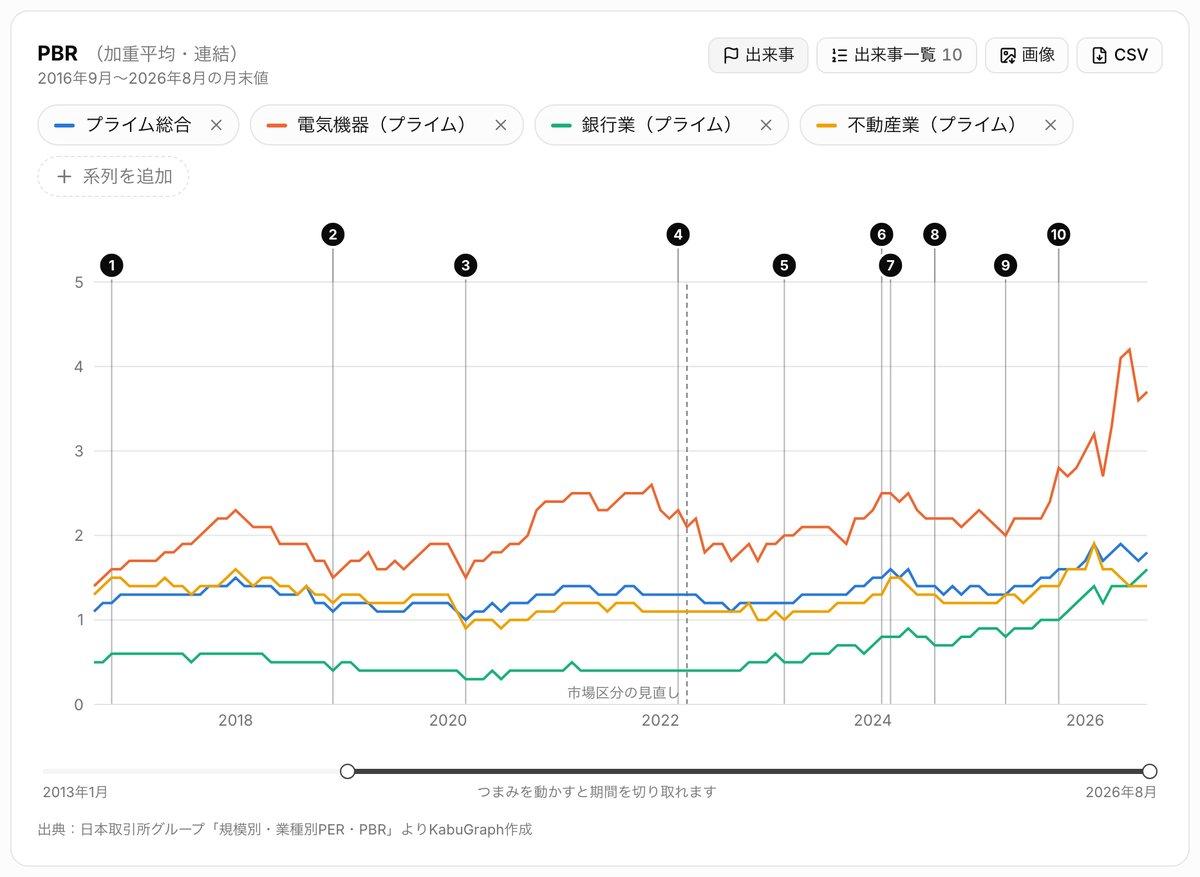Click the 2026 x-axis label
Viewport: 1200px width, 877px height.
pos(1085,720)
